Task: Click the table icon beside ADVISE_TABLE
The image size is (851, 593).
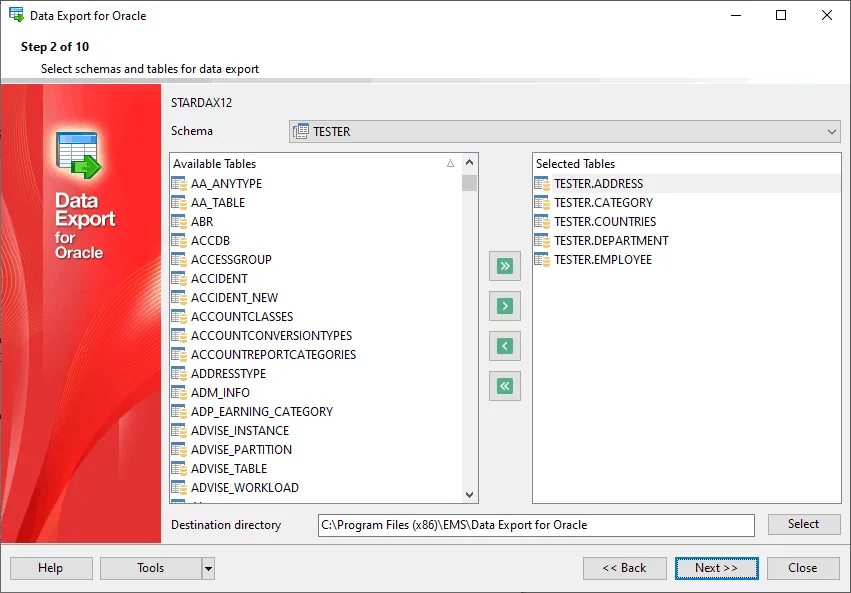Action: 179,469
